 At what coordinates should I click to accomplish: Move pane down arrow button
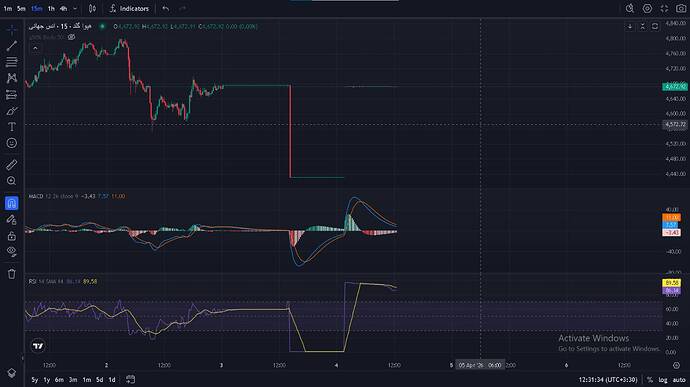630,26
